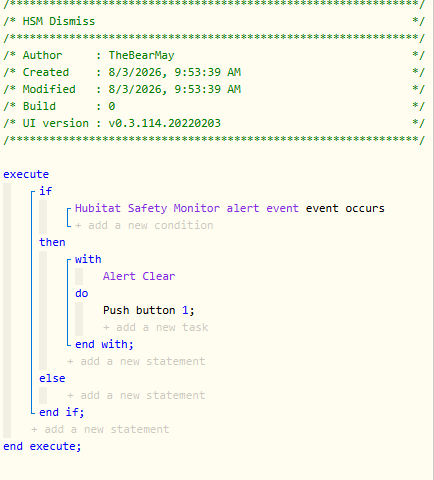
Task: Click the 'event occurs' text in the condition
Action: pyautogui.click(x=345, y=208)
